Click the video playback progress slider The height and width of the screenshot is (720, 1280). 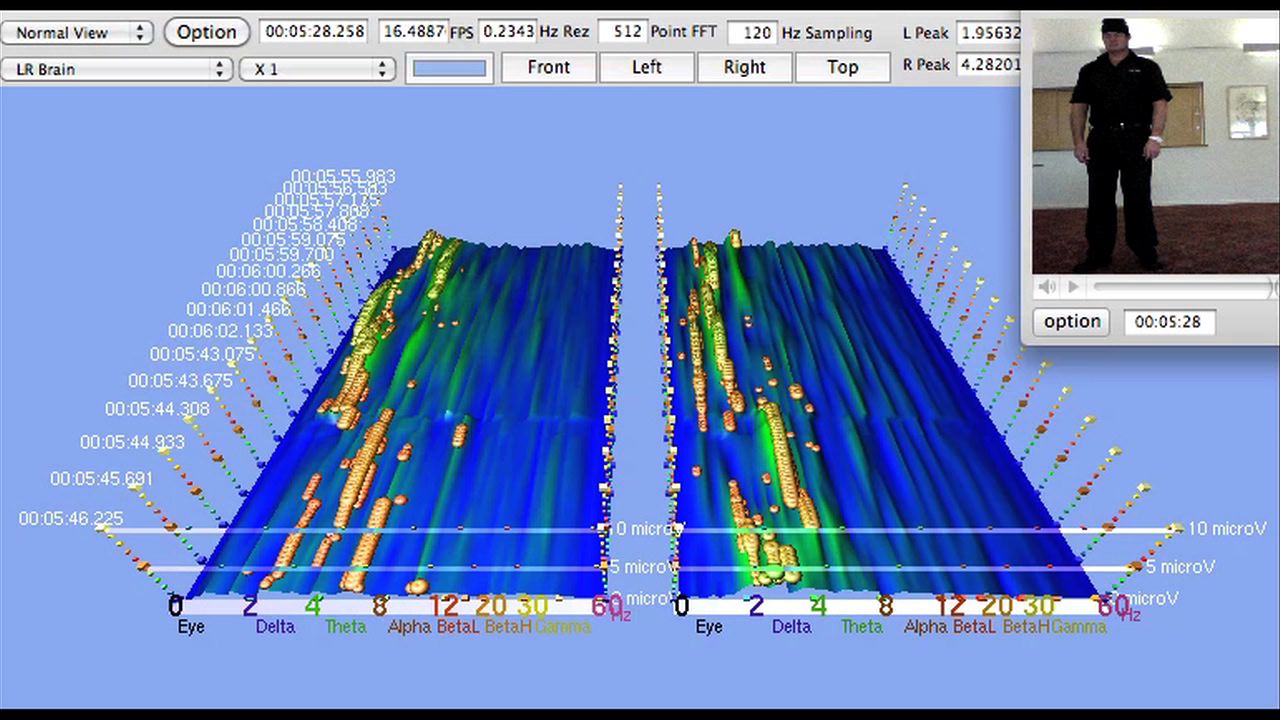click(x=1180, y=287)
